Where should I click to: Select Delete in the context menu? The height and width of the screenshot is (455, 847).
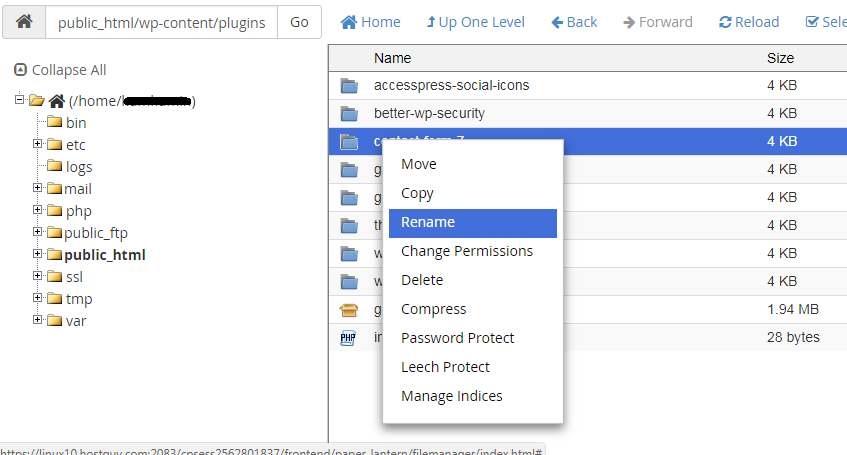click(422, 280)
